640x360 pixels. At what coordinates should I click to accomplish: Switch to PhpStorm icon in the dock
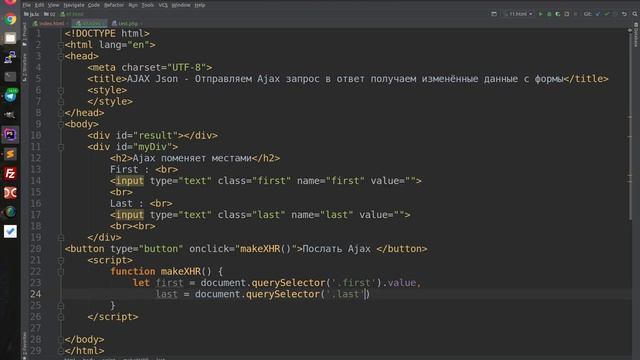pos(10,135)
